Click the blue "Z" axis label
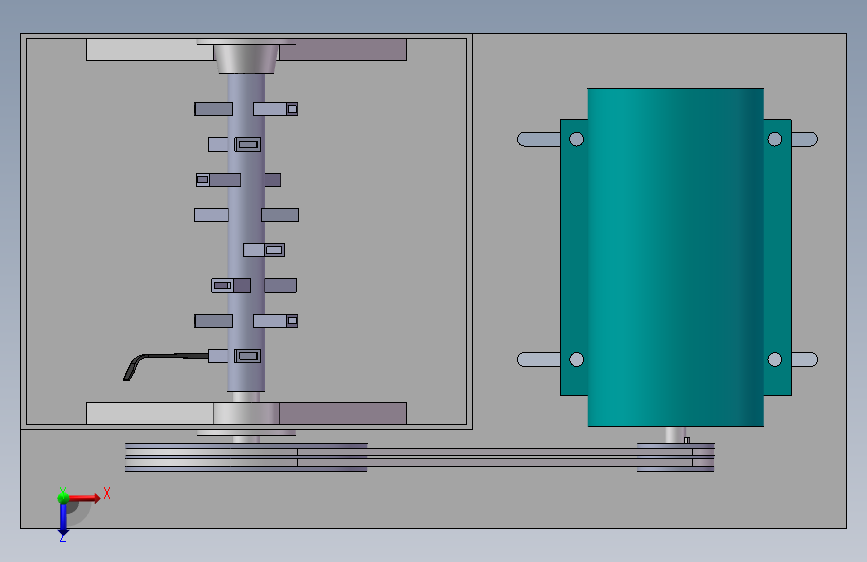The image size is (867, 562). point(62,537)
